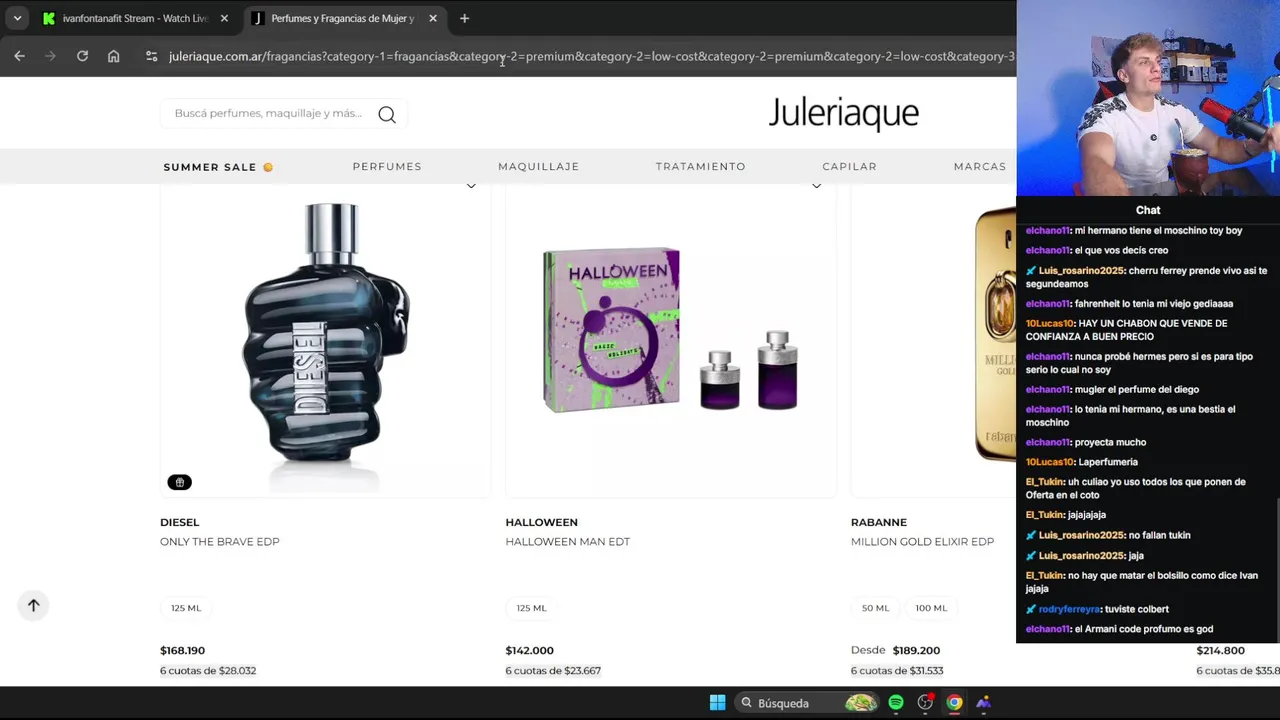The width and height of the screenshot is (1280, 720).
Task: Open the tab search dropdown arrow
Action: tap(17, 18)
